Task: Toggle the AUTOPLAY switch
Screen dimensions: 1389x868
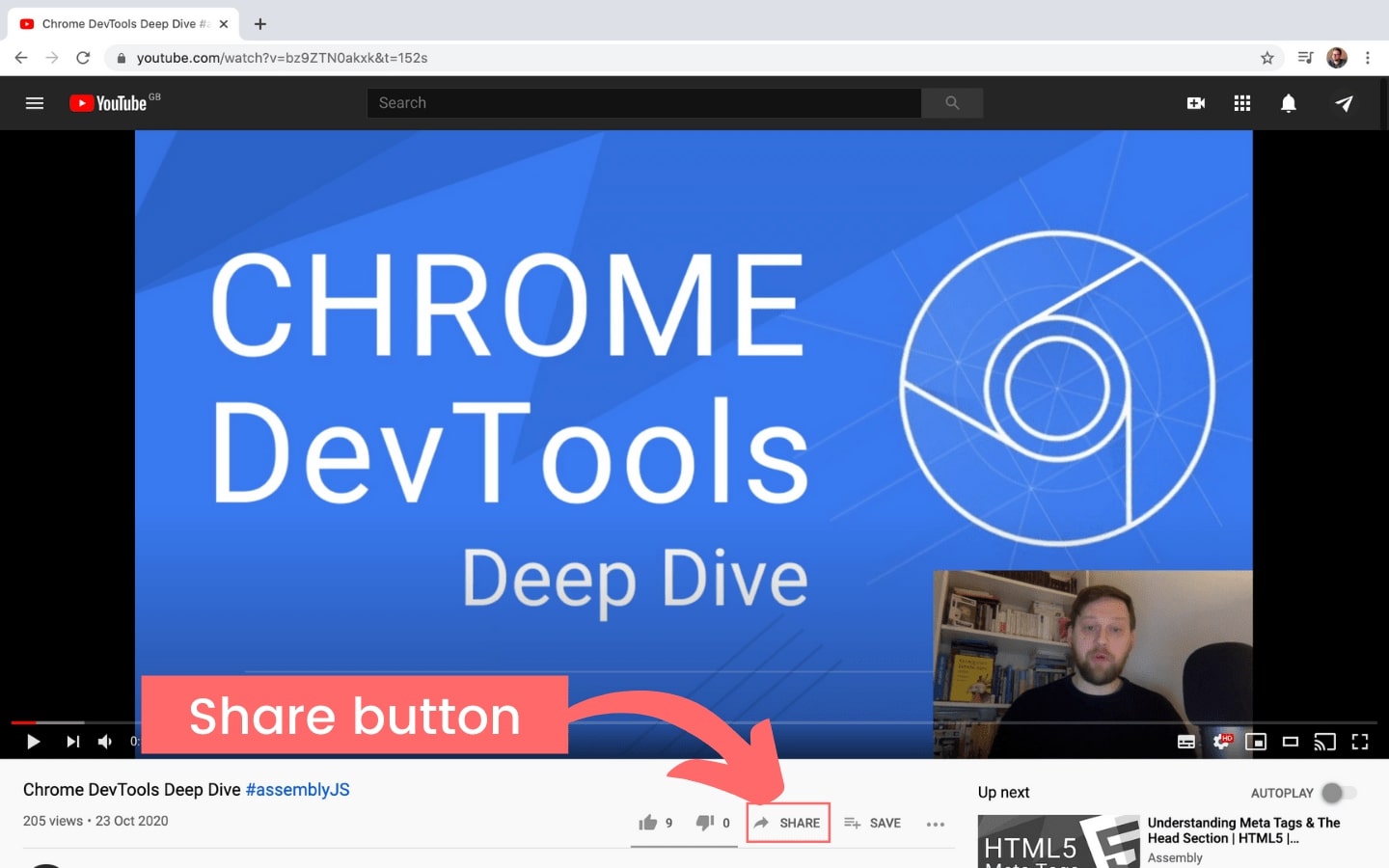Action: [x=1338, y=793]
